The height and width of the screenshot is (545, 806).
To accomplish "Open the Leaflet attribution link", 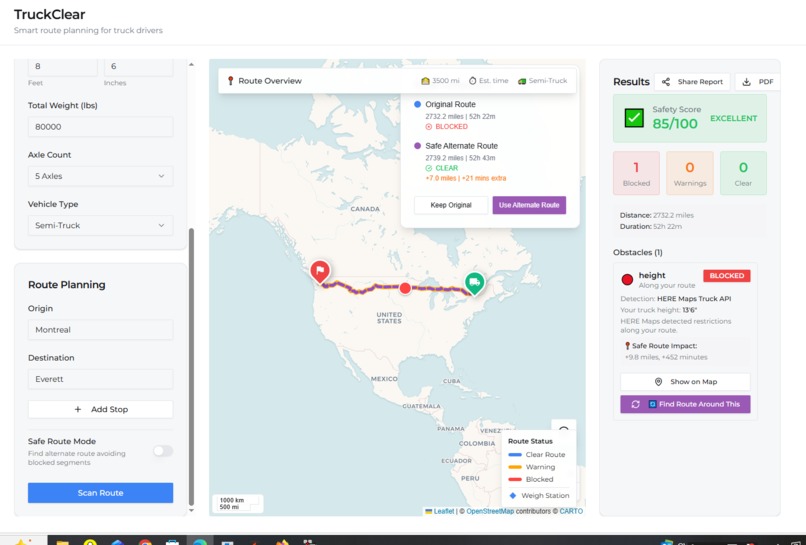I will (x=444, y=511).
